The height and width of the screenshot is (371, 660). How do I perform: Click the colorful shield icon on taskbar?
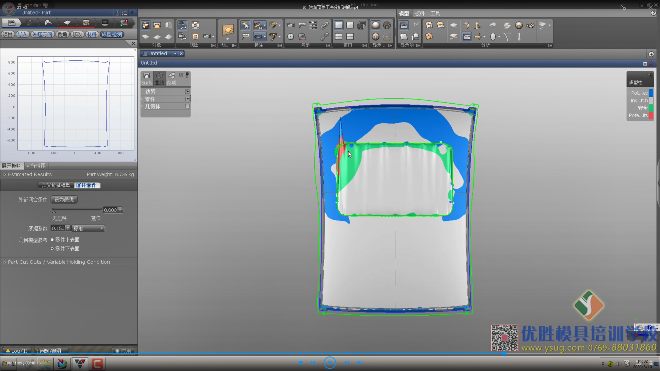tap(62, 363)
